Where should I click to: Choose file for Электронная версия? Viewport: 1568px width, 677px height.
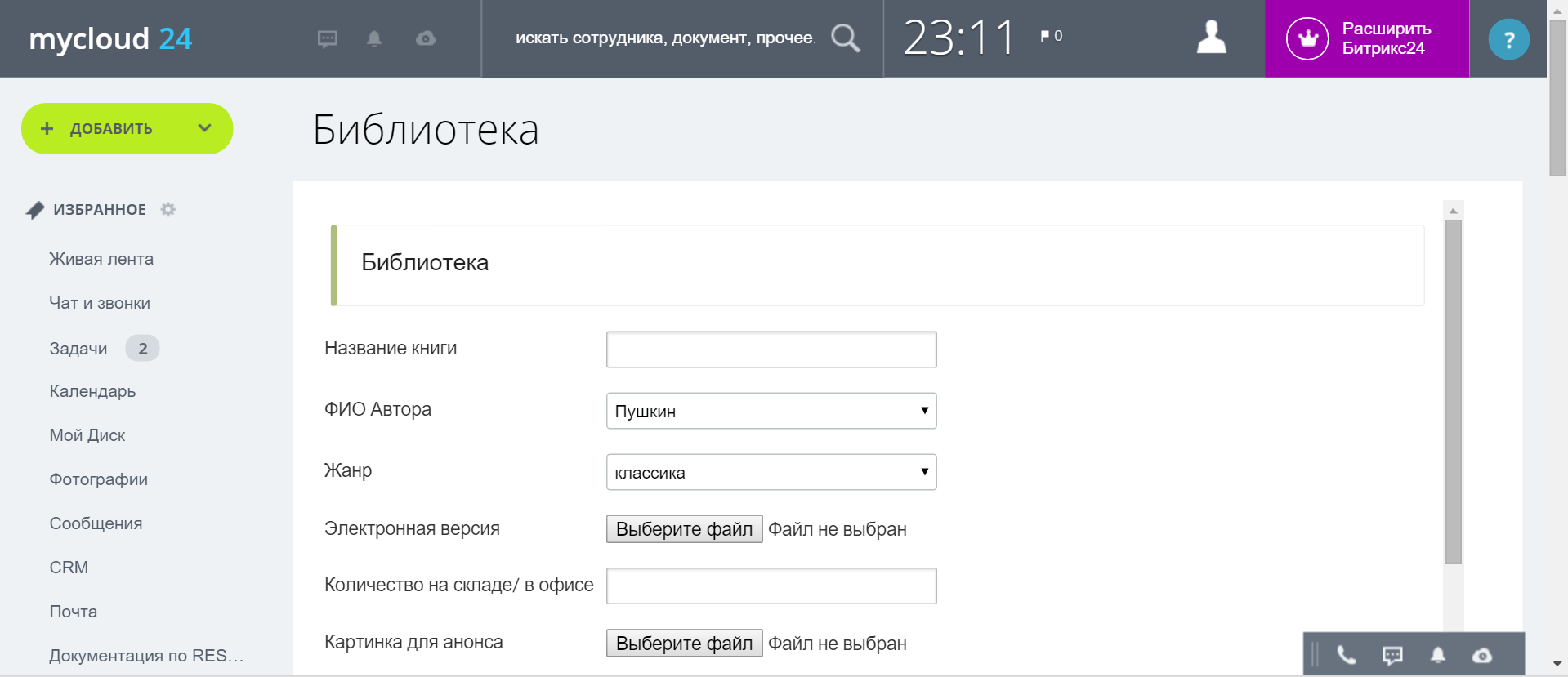coord(684,529)
